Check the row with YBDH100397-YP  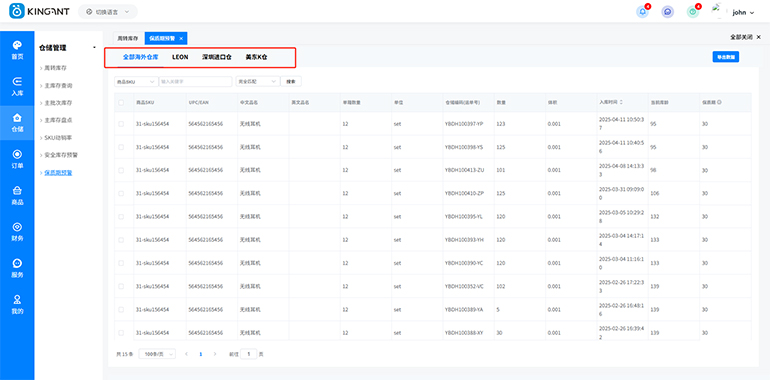click(x=121, y=124)
